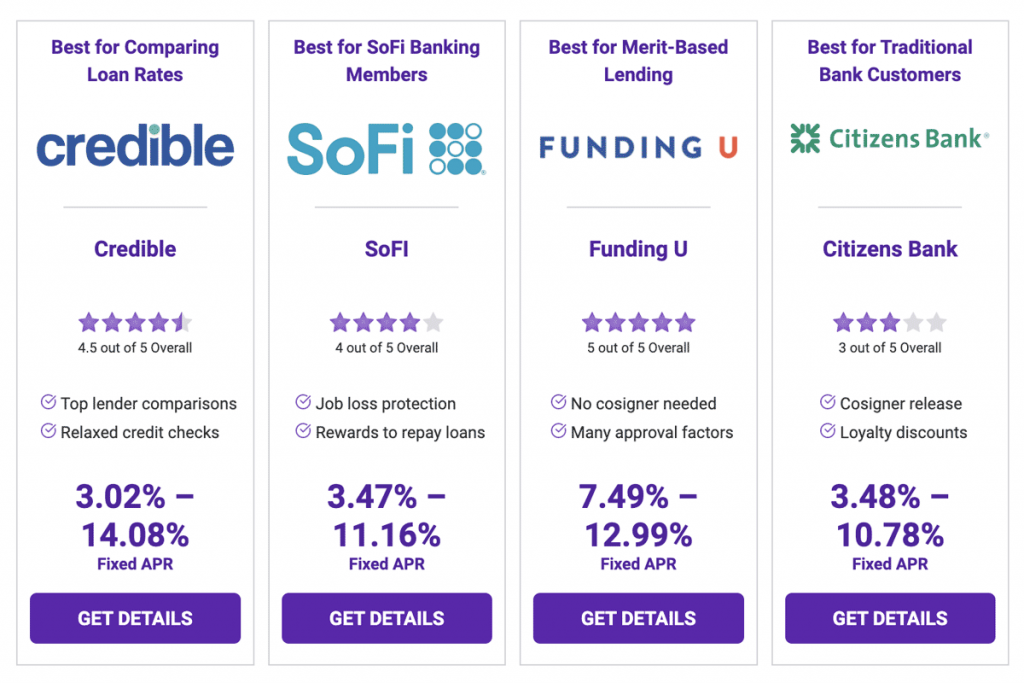Viewport: 1024px width, 683px height.
Task: Click checkmark beside Top lender comparisons
Action: (x=48, y=403)
